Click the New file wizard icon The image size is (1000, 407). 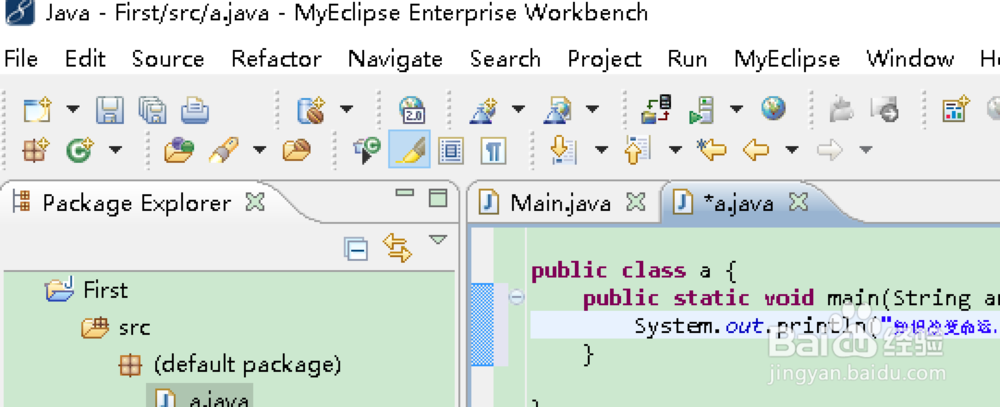click(37, 110)
